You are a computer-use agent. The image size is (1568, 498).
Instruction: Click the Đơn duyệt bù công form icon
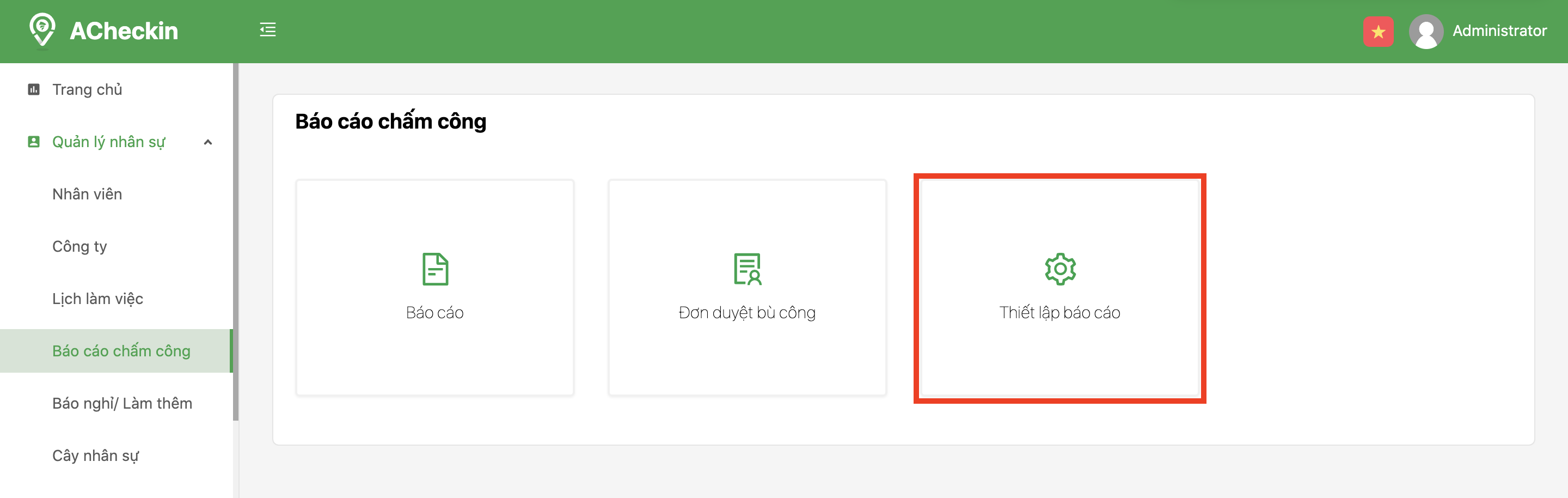(x=748, y=269)
